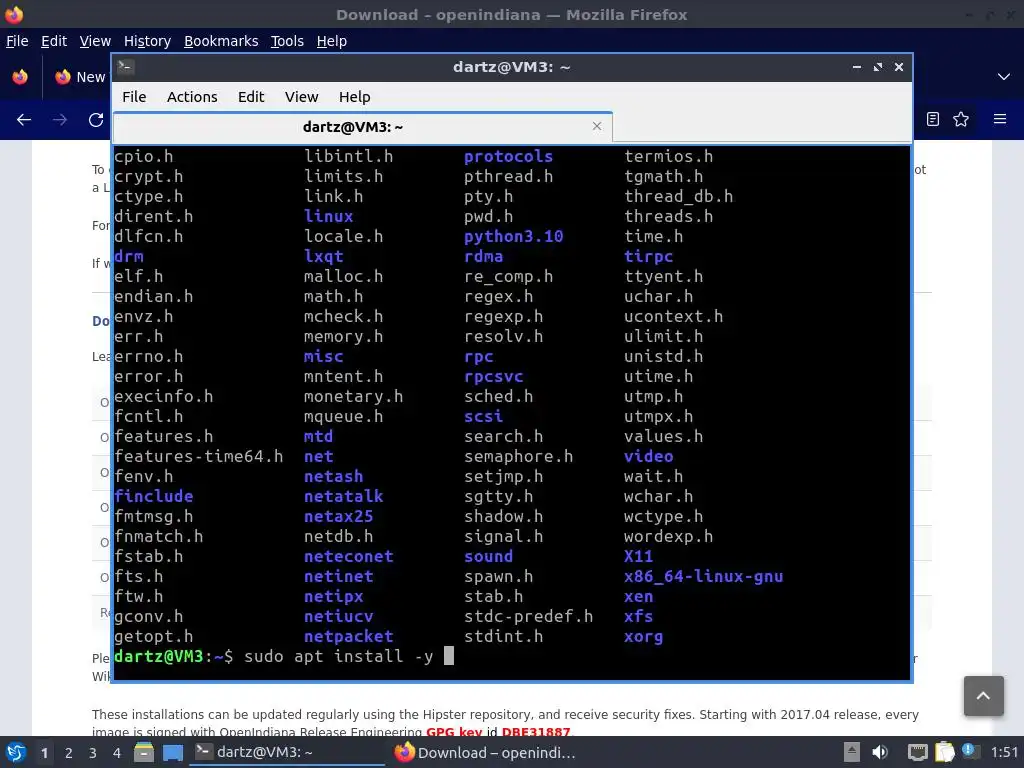Click scroll-to-top arrow button on page
This screenshot has height=768, width=1024.
[x=984, y=696]
